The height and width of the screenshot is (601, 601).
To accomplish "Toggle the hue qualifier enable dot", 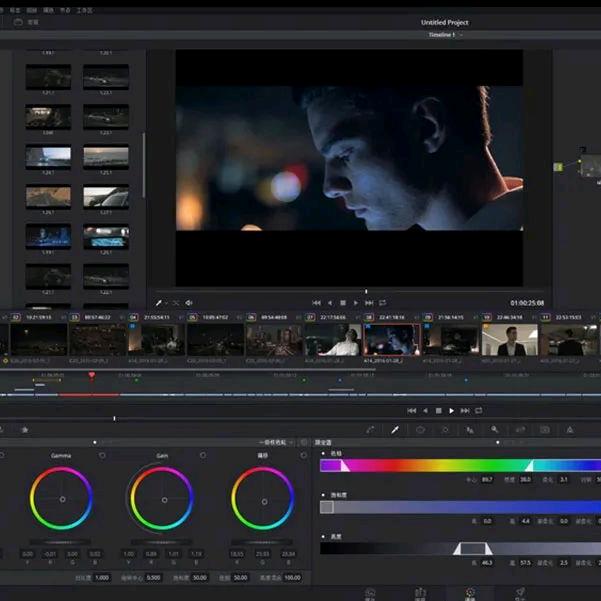I will (x=323, y=452).
